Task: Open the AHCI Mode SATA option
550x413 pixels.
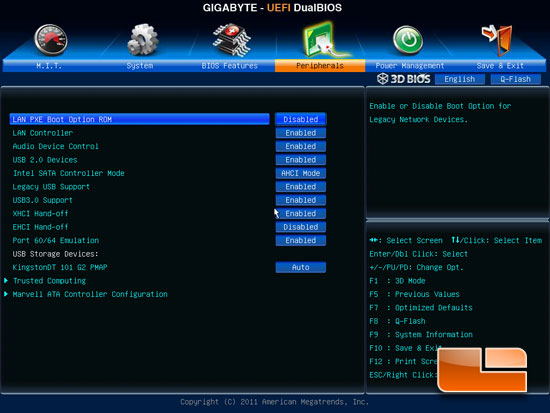Action: pyautogui.click(x=301, y=173)
